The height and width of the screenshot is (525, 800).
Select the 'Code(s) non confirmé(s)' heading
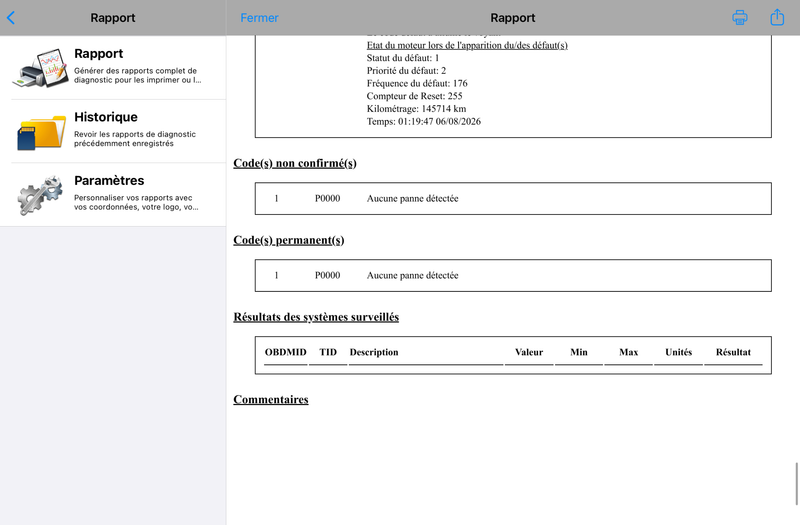[x=295, y=163]
